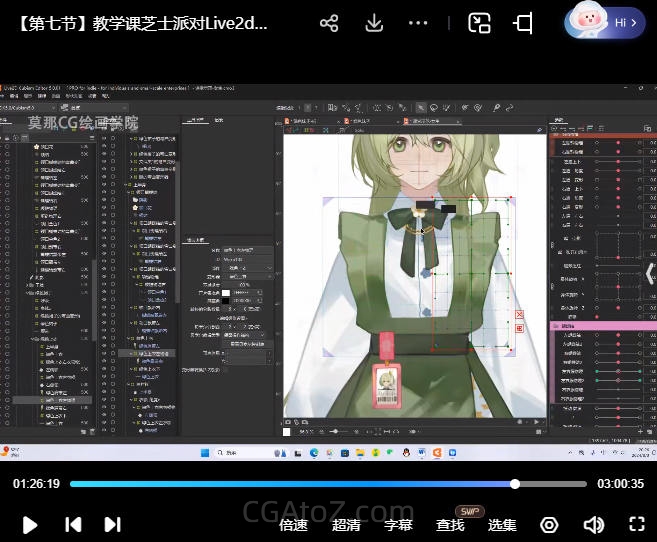657x542 pixels.
Task: Download the video using the download icon
Action: pos(375,23)
